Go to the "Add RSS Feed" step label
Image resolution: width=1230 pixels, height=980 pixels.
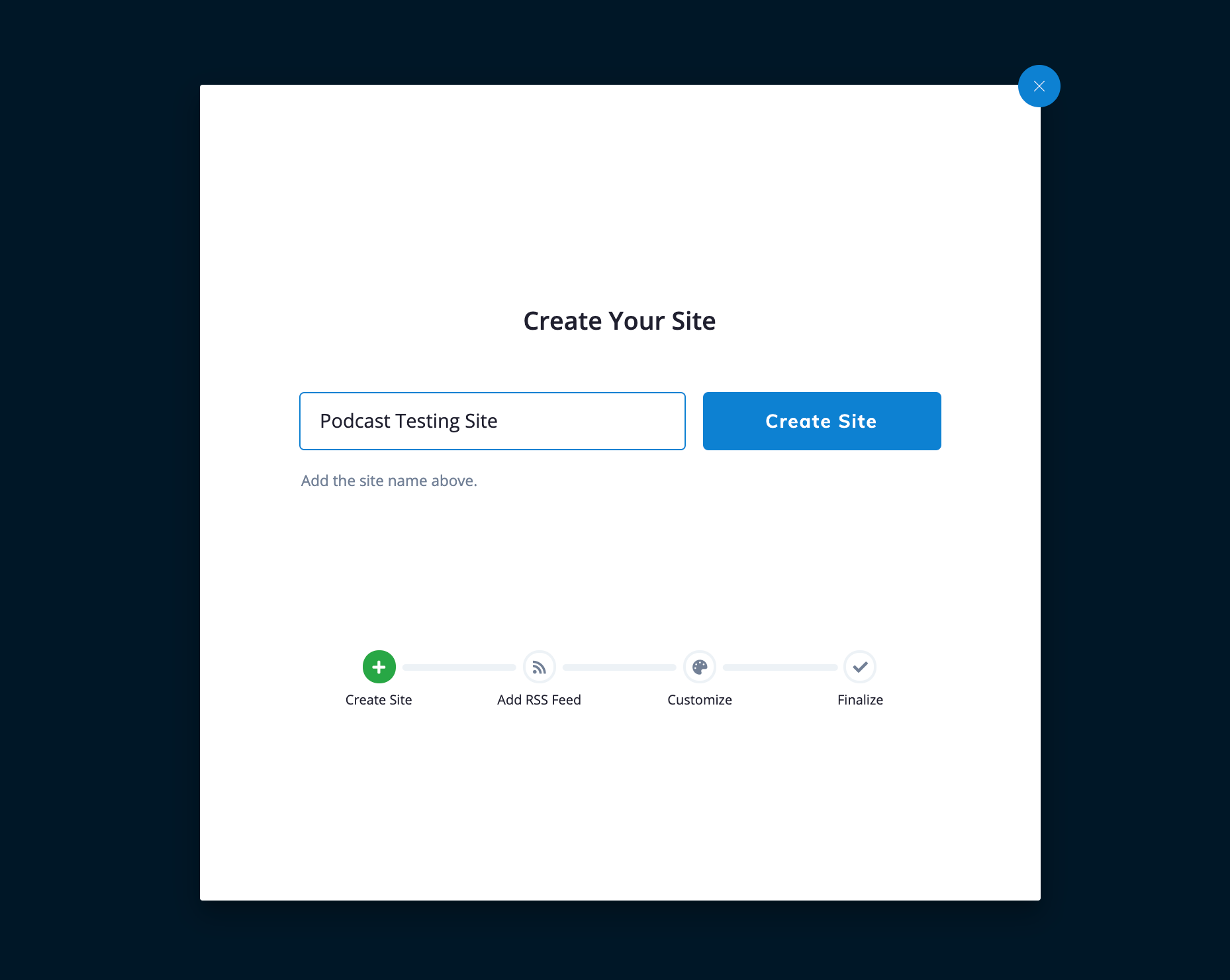click(539, 700)
